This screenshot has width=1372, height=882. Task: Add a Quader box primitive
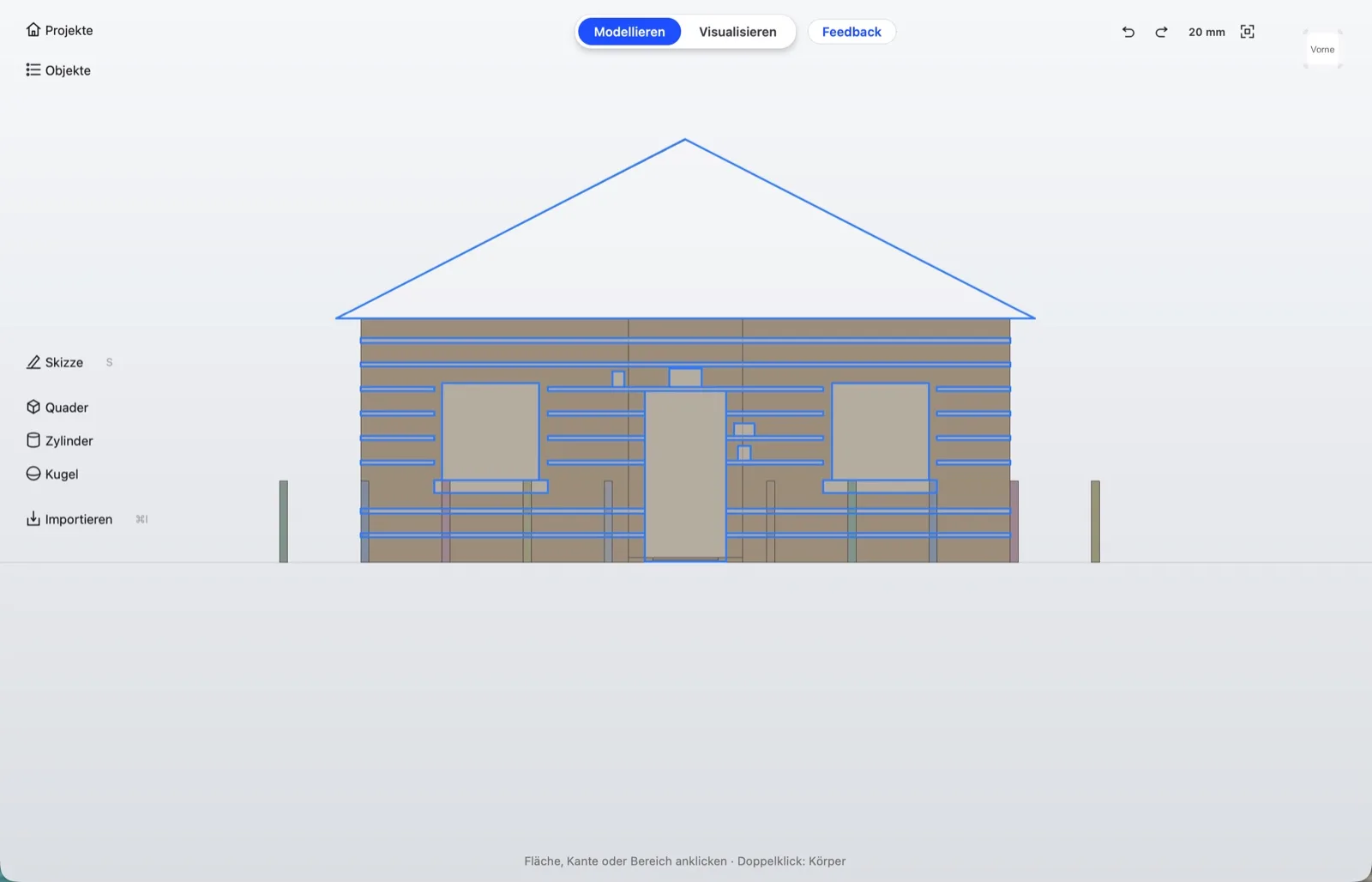click(x=57, y=408)
